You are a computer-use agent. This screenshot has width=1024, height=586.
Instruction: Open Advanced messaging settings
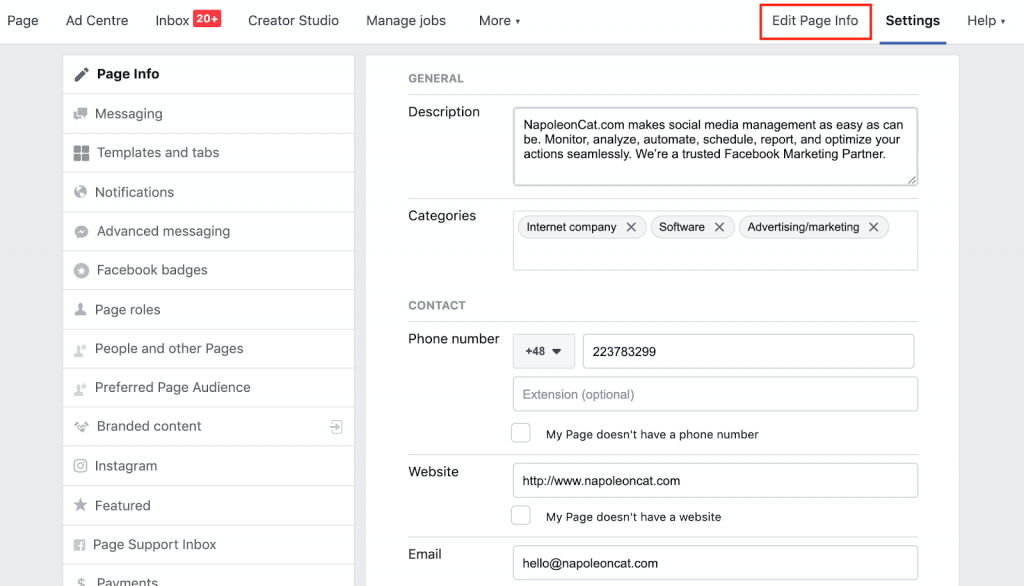click(x=208, y=231)
